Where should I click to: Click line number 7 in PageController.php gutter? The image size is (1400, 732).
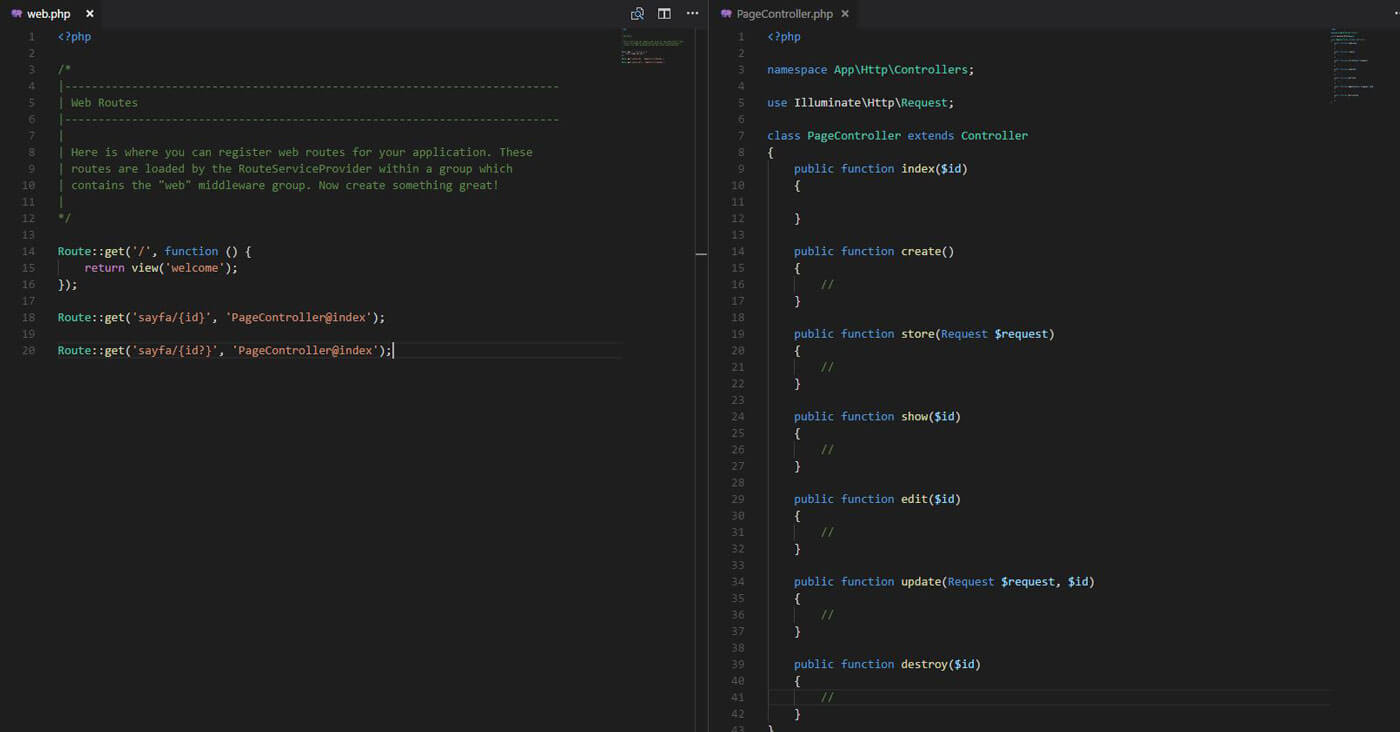click(741, 136)
